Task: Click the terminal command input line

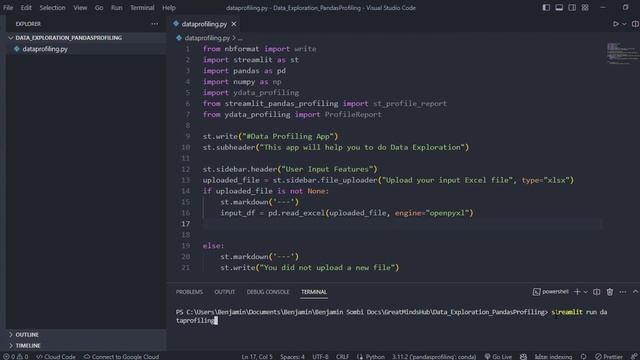Action: [x=391, y=316]
